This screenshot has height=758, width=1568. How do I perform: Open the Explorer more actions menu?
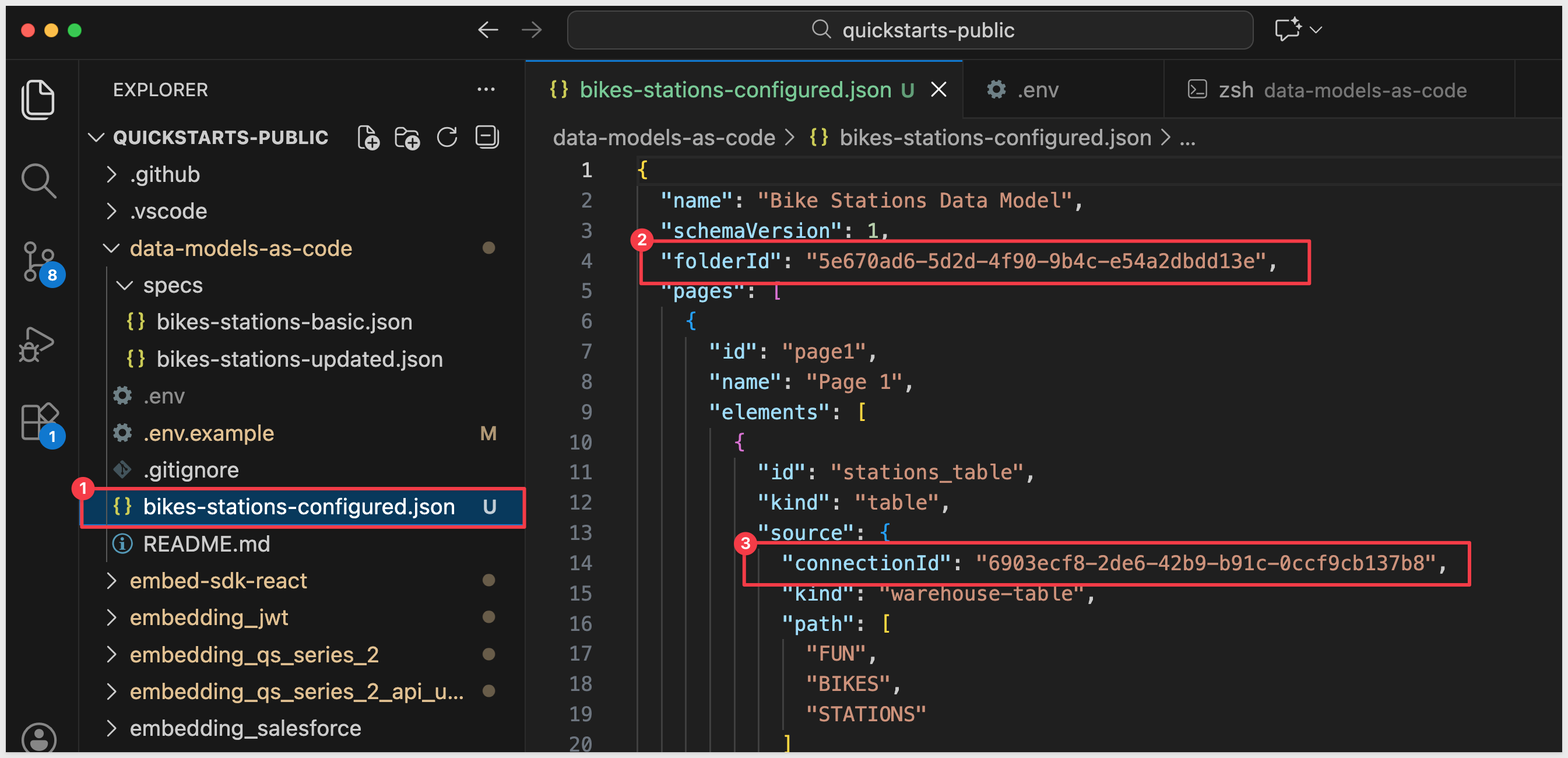pyautogui.click(x=486, y=89)
